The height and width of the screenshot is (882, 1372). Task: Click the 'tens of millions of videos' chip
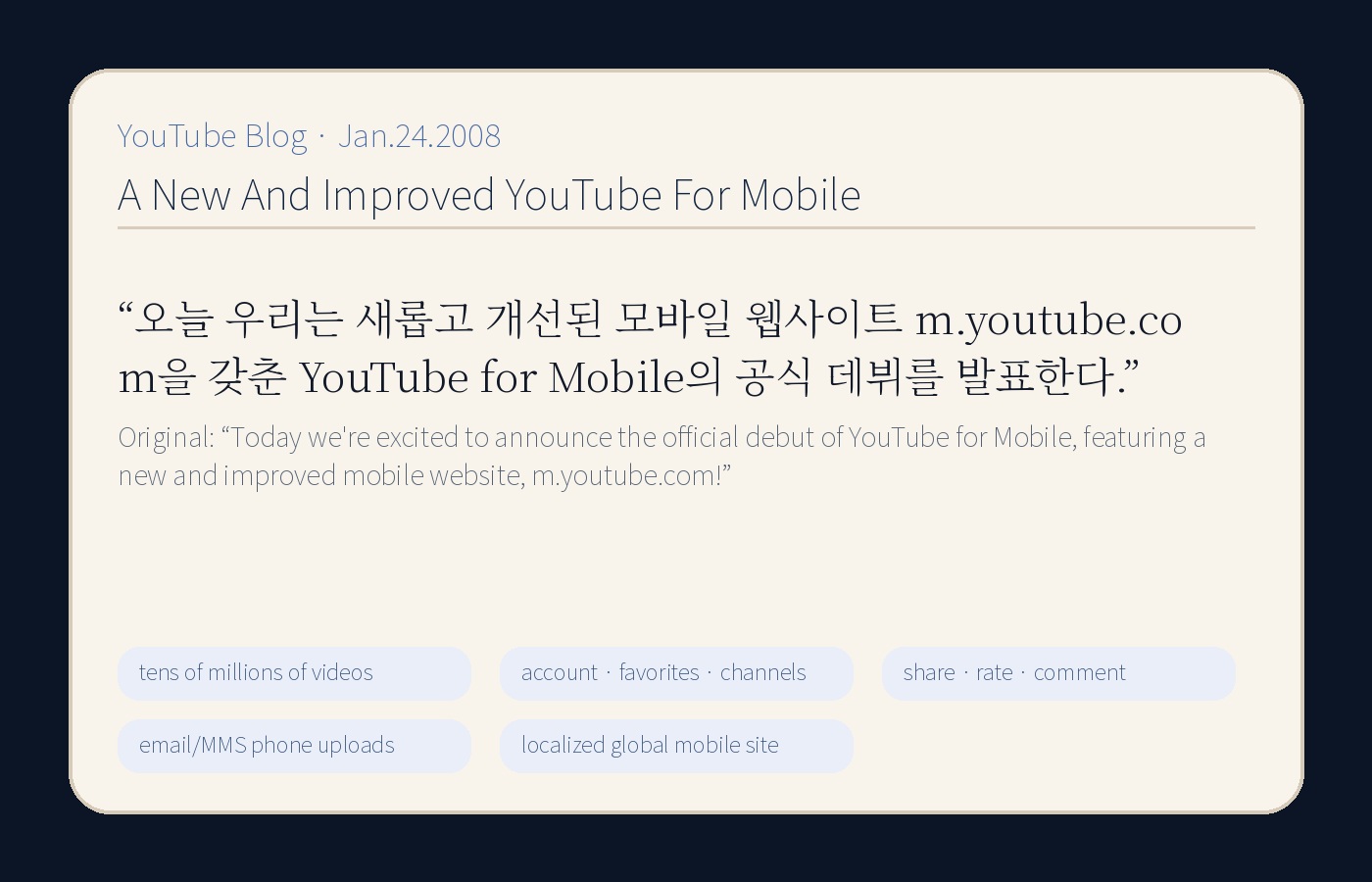point(294,673)
